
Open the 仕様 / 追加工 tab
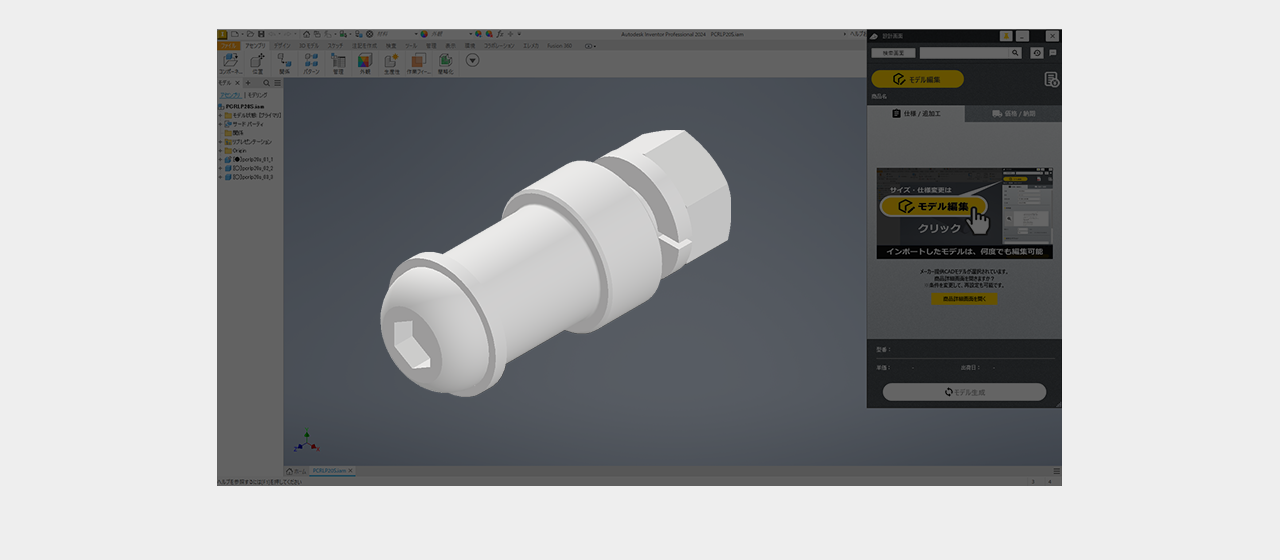click(x=916, y=114)
